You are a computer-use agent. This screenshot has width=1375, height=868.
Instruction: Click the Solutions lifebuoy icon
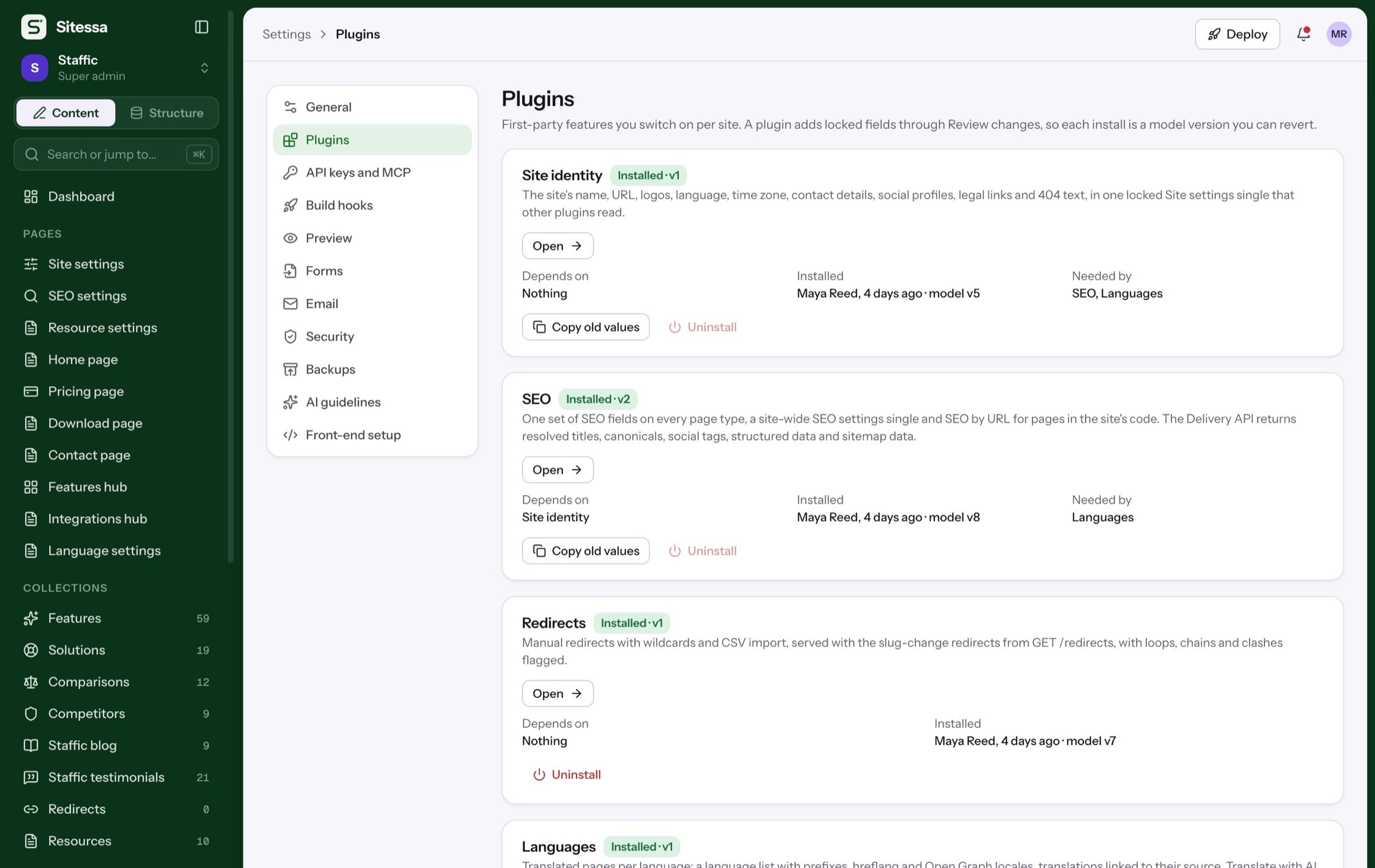tap(31, 650)
